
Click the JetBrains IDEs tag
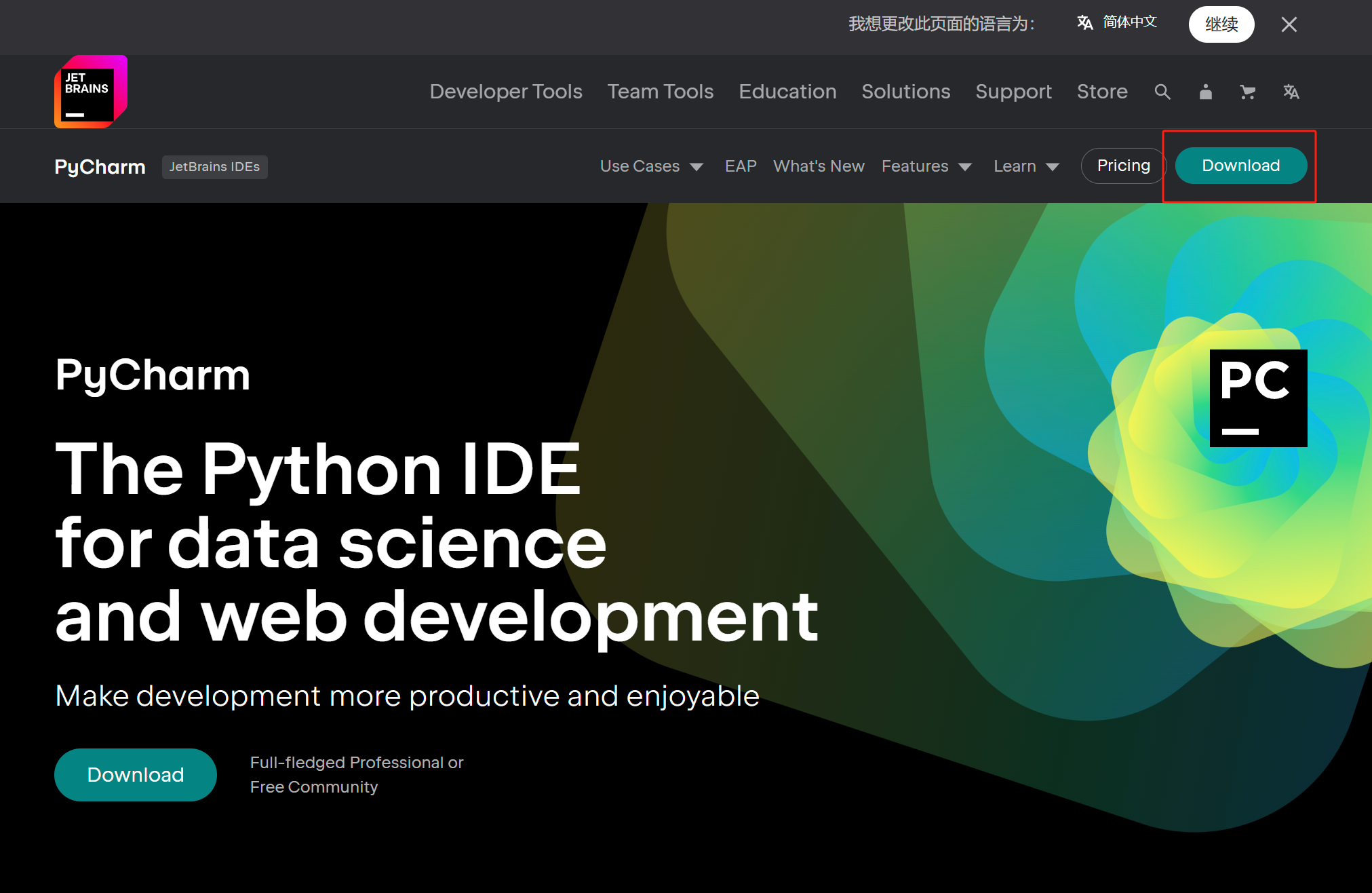214,167
